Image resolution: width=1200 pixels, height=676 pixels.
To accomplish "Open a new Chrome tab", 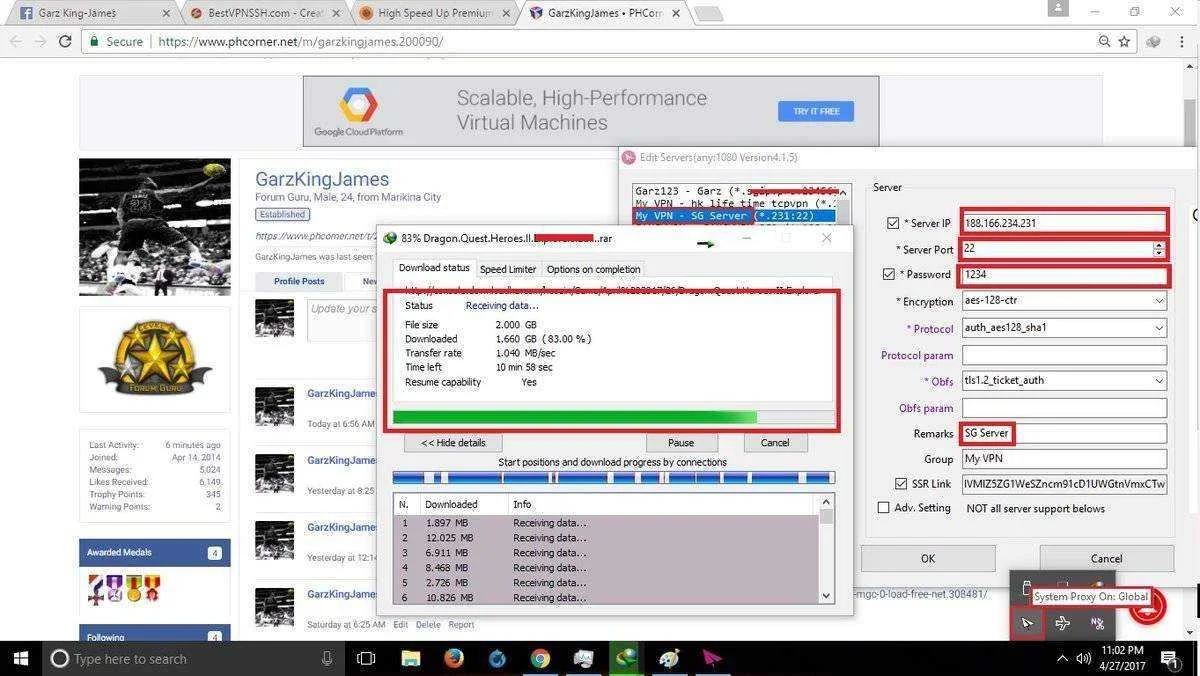I will (708, 14).
